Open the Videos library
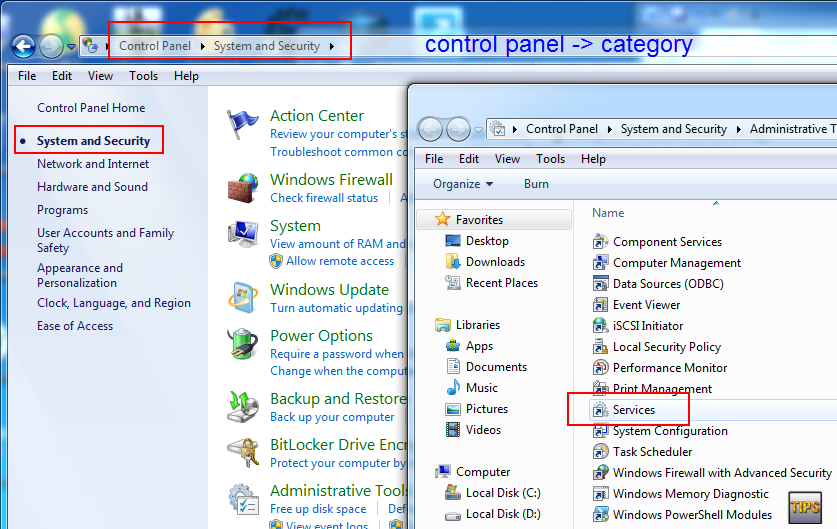The width and height of the screenshot is (837, 529). 483,430
